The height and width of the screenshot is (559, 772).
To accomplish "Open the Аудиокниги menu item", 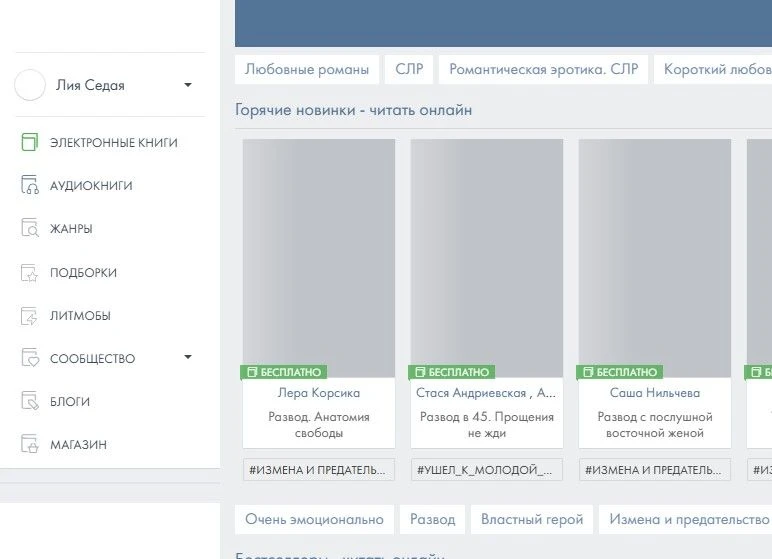I will pyautogui.click(x=91, y=186).
